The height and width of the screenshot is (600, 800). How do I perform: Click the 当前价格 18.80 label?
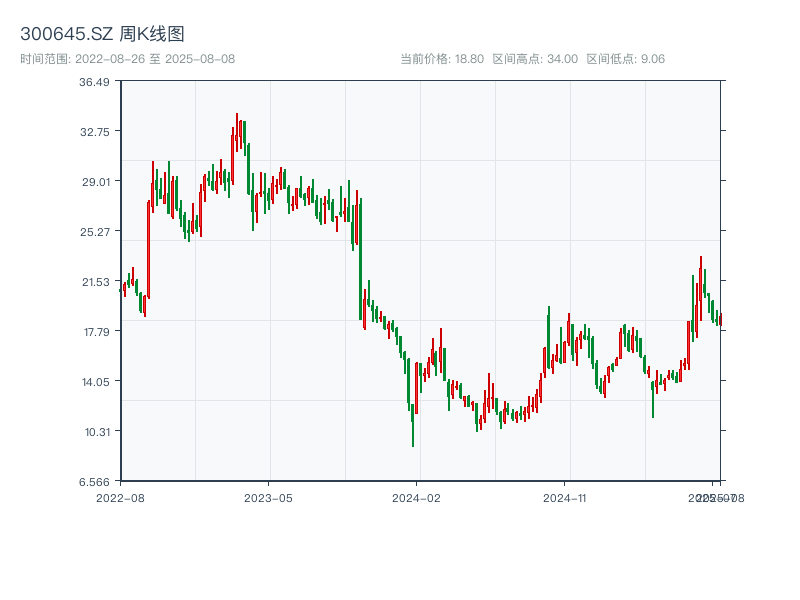[x=441, y=59]
